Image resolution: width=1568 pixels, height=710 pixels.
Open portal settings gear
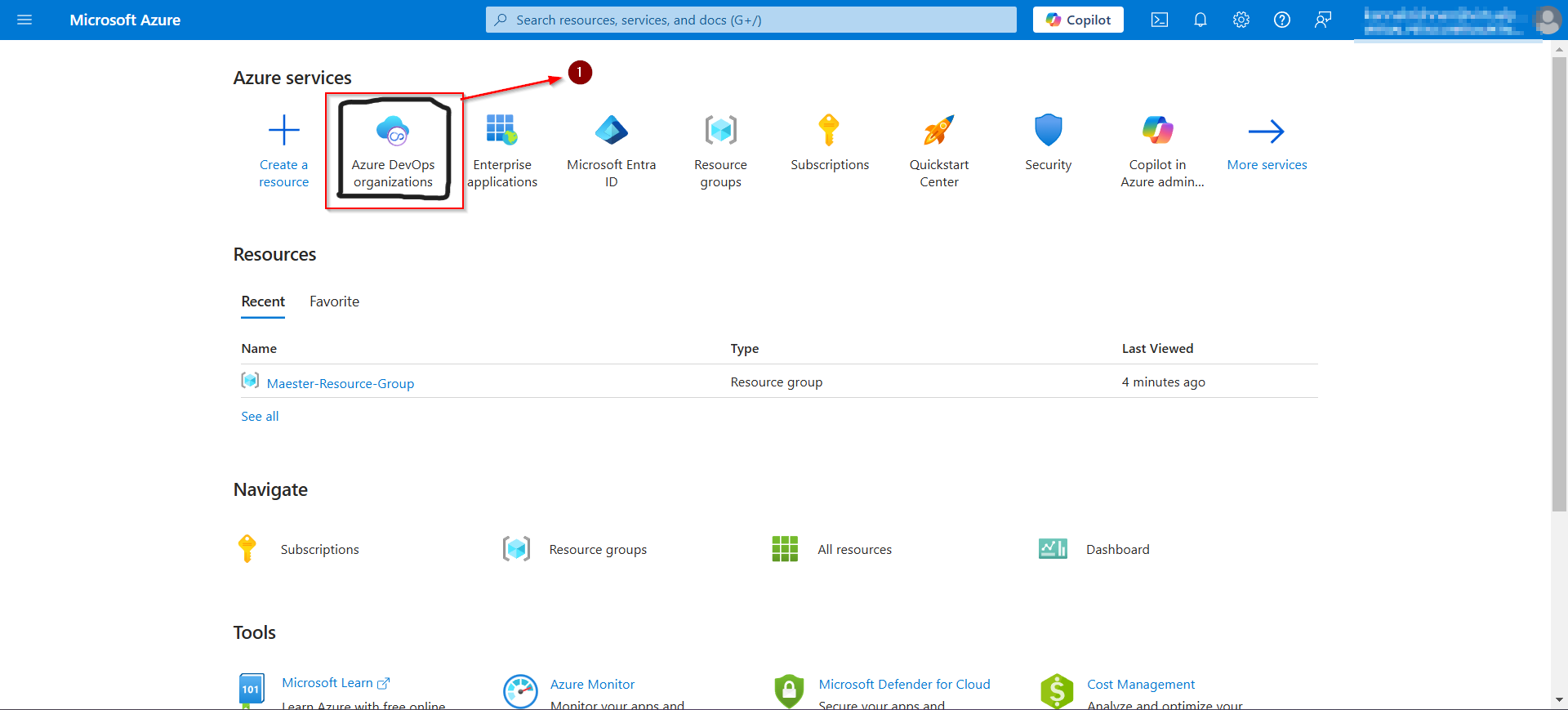[1241, 20]
